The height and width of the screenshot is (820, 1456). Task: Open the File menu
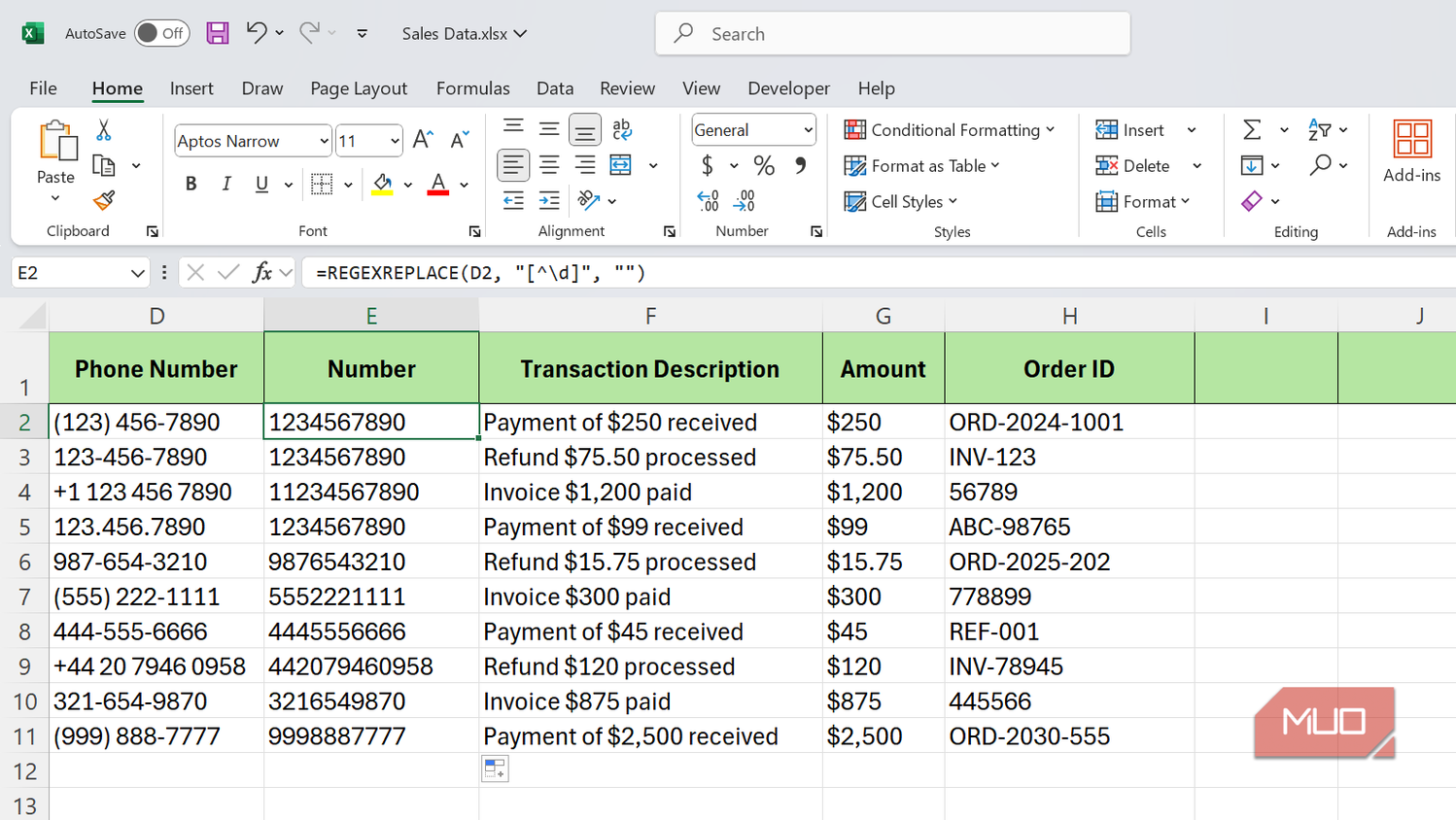[43, 88]
